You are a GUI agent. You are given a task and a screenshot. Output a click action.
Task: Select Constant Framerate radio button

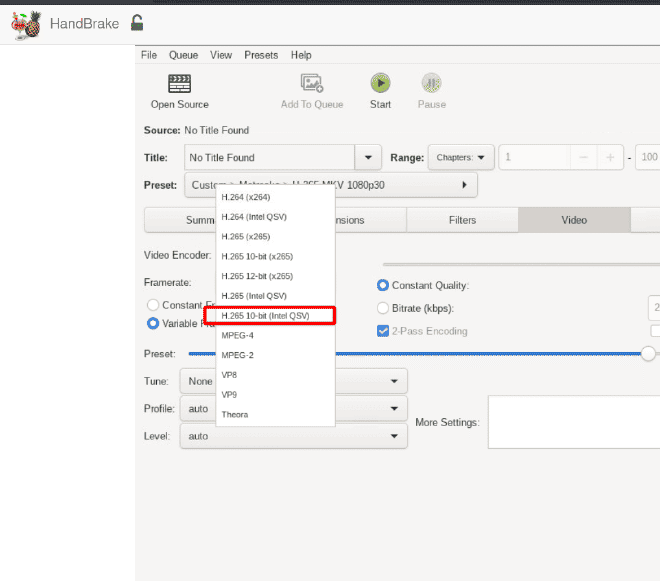click(153, 305)
